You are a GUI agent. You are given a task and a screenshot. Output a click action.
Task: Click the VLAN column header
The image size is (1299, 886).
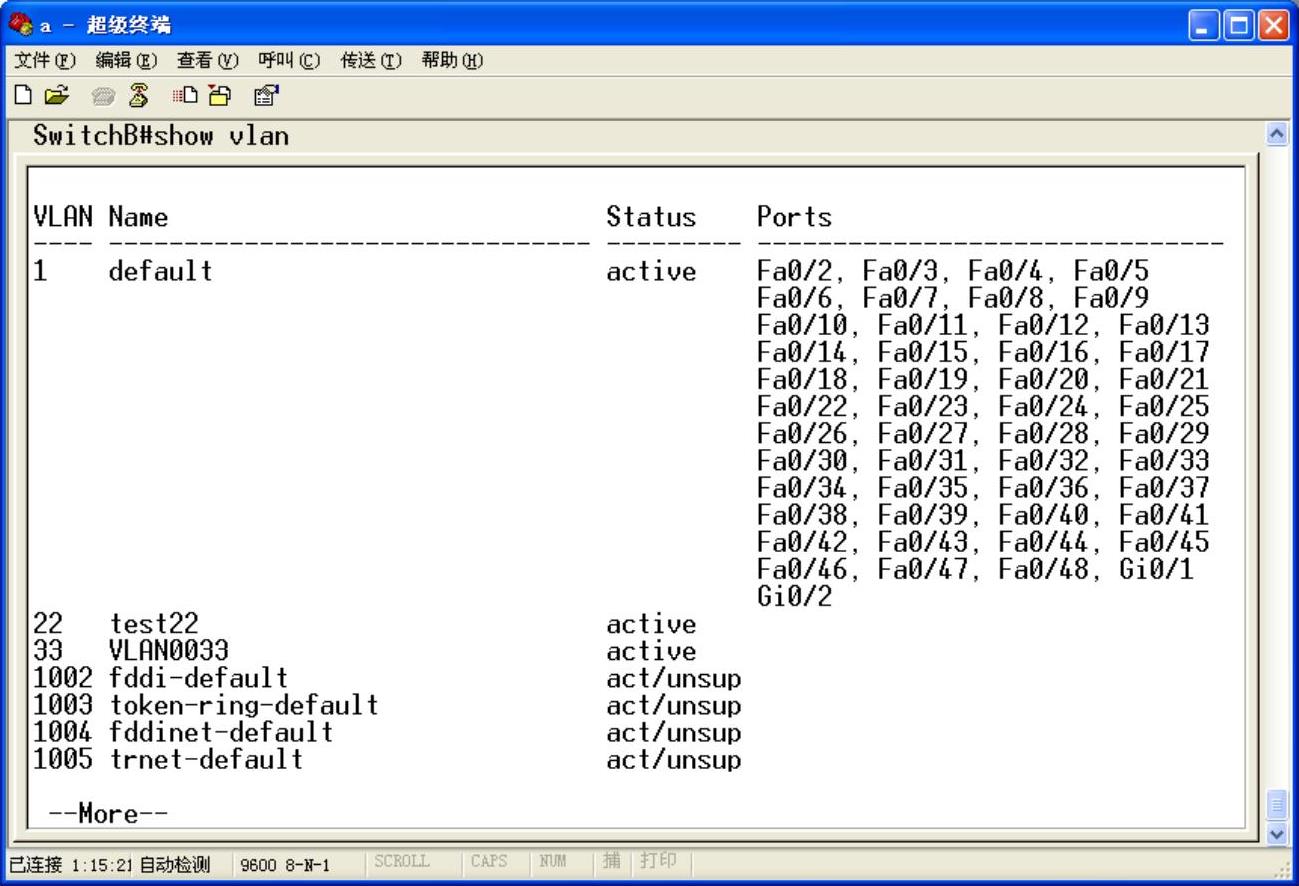63,217
